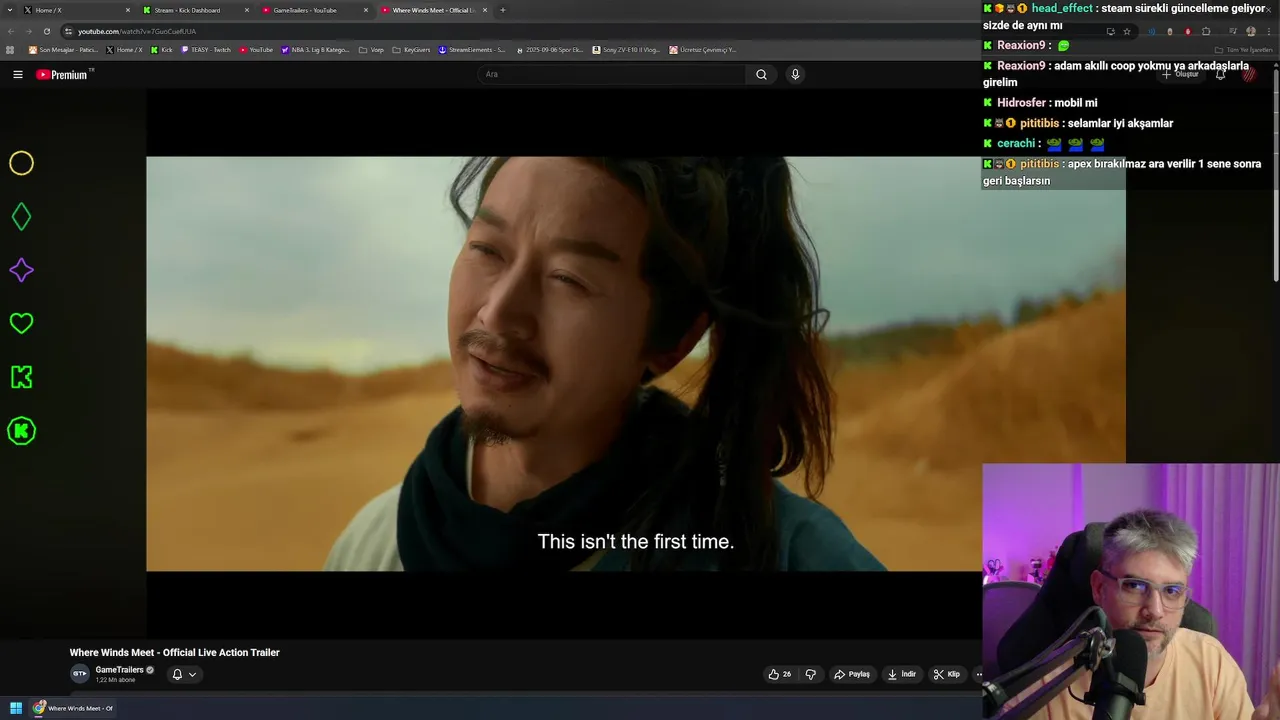1280x720 pixels.
Task: Open the Ücretsiz Çevrimiçi bookmark
Action: click(x=703, y=50)
